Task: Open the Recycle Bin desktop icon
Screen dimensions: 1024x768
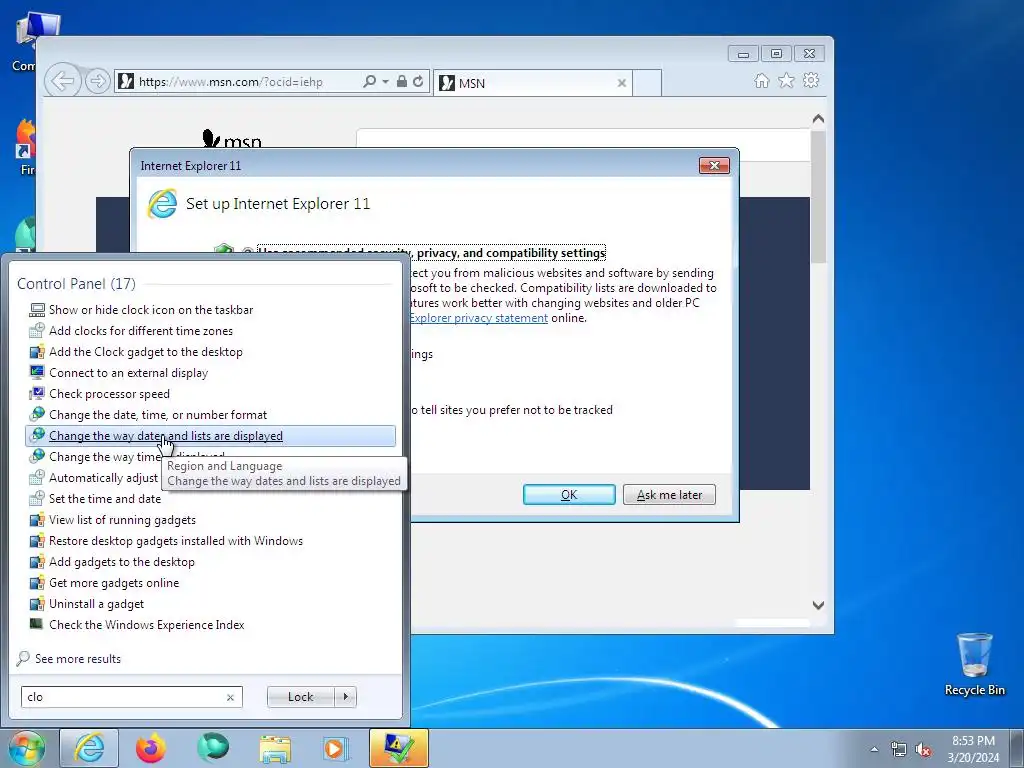Action: click(x=974, y=664)
